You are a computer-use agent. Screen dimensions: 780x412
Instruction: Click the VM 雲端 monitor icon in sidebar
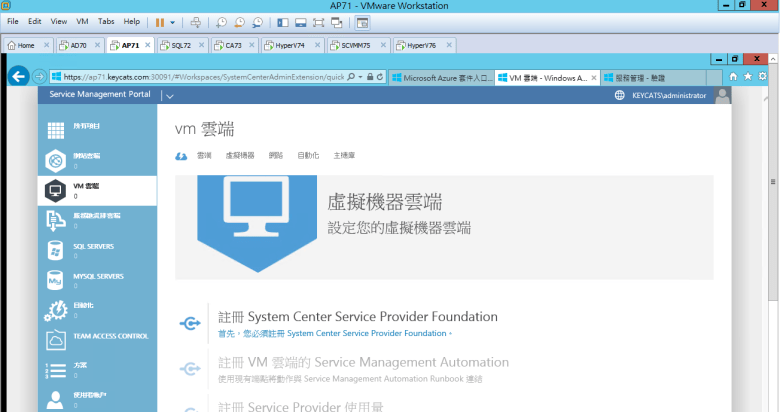pyautogui.click(x=56, y=190)
